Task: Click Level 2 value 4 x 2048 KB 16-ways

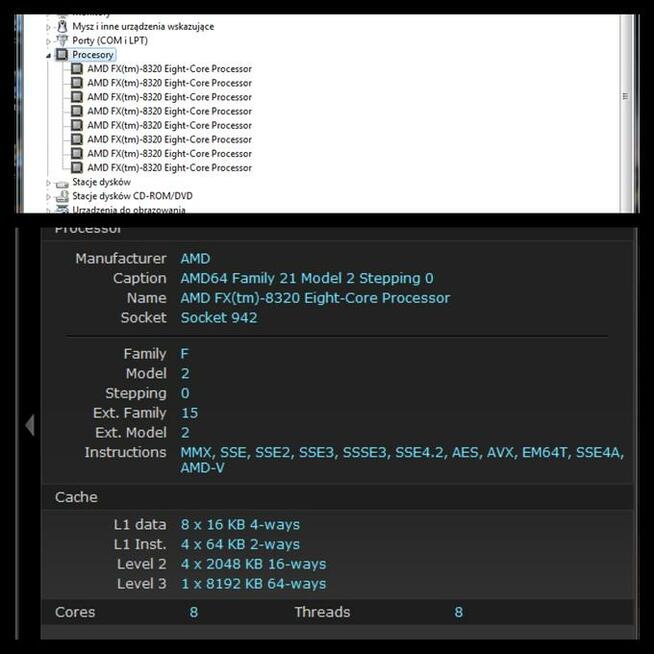Action: pos(254,564)
